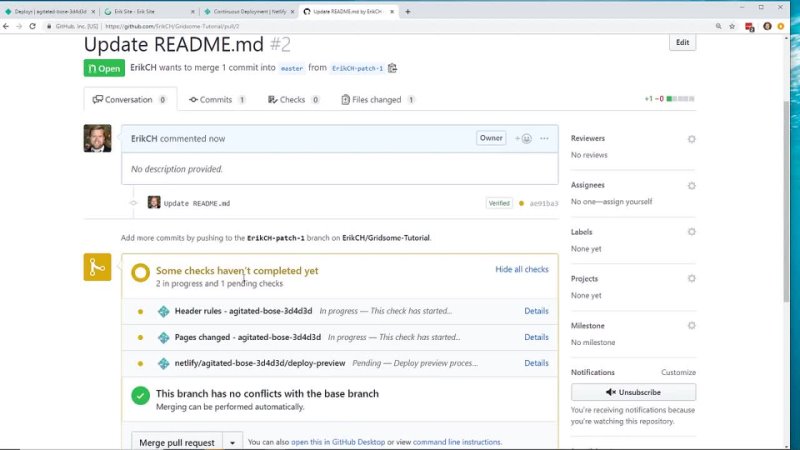
Task: Click the open this in GitHub Desktop link
Action: (338, 442)
